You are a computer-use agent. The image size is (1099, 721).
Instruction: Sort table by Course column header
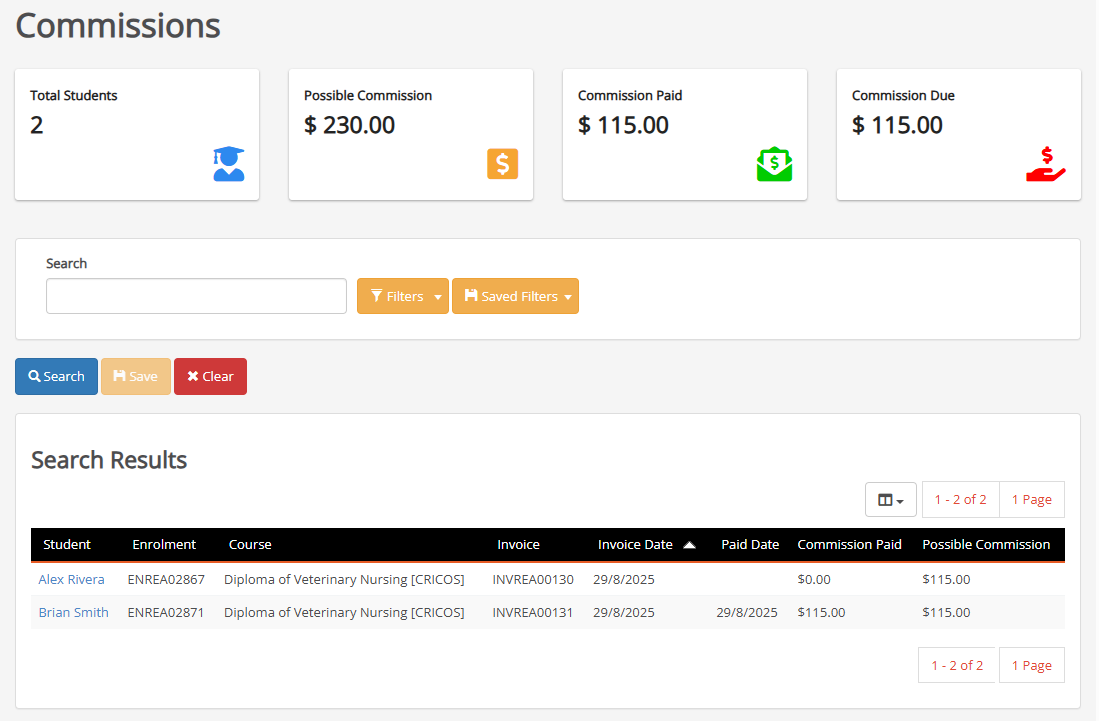(250, 544)
